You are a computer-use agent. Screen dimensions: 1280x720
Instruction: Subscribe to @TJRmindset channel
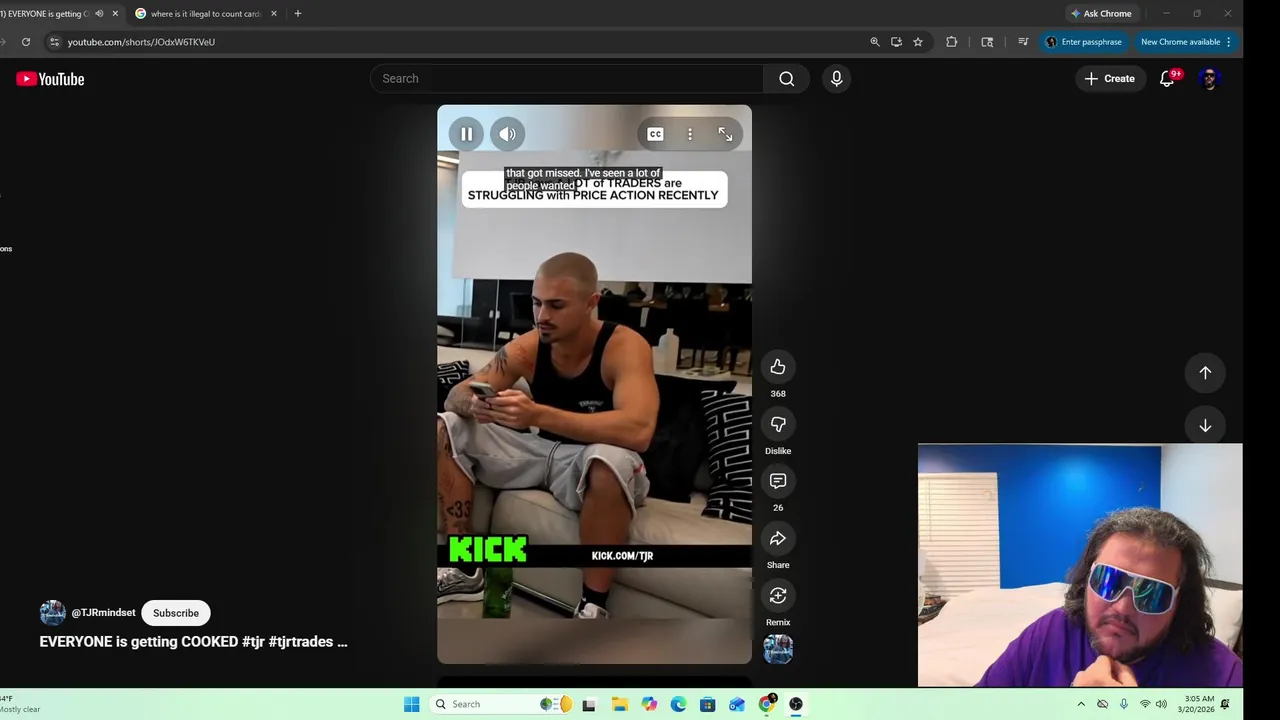click(x=176, y=613)
